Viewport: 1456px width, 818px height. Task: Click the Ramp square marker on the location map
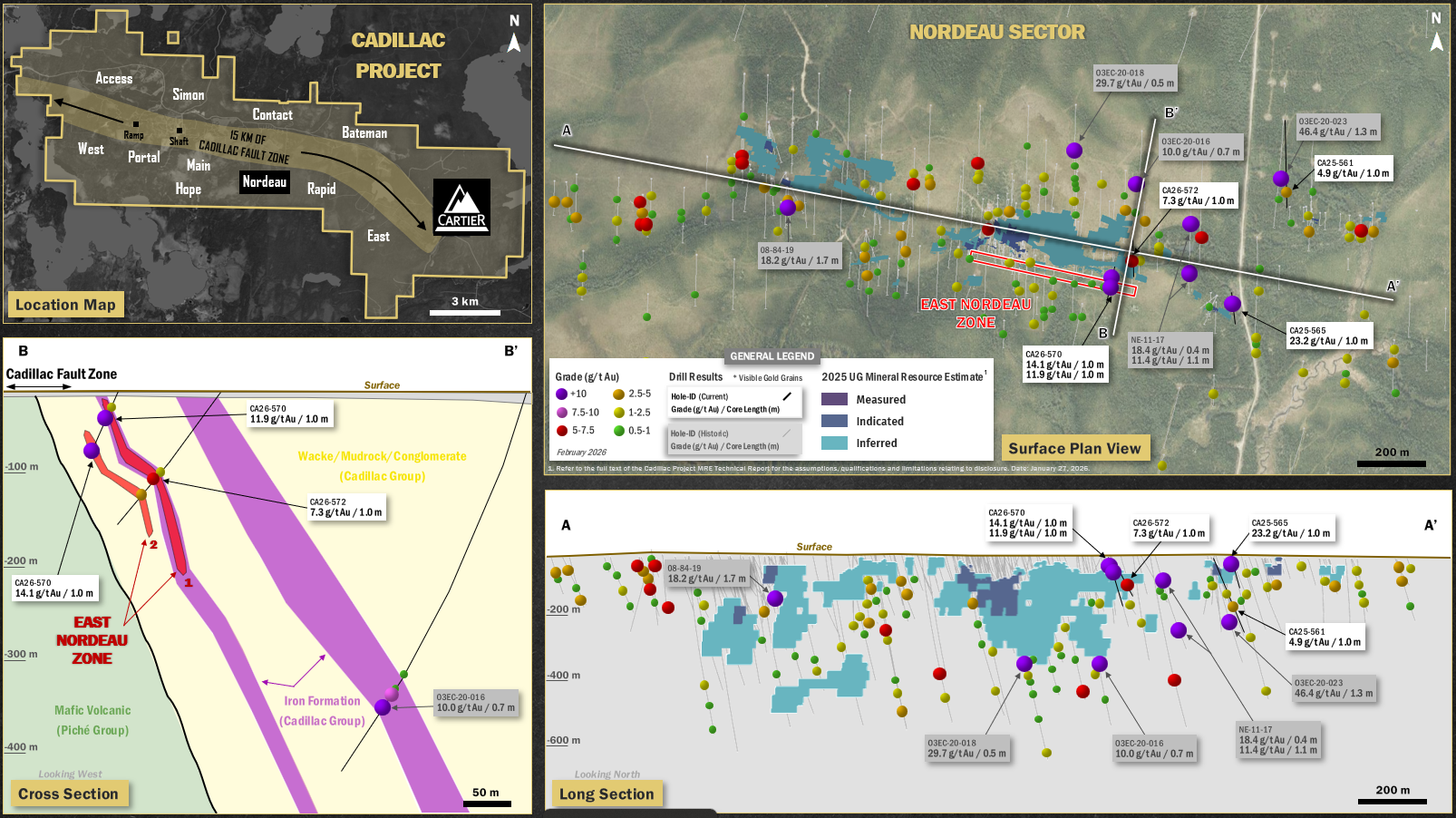coord(136,124)
